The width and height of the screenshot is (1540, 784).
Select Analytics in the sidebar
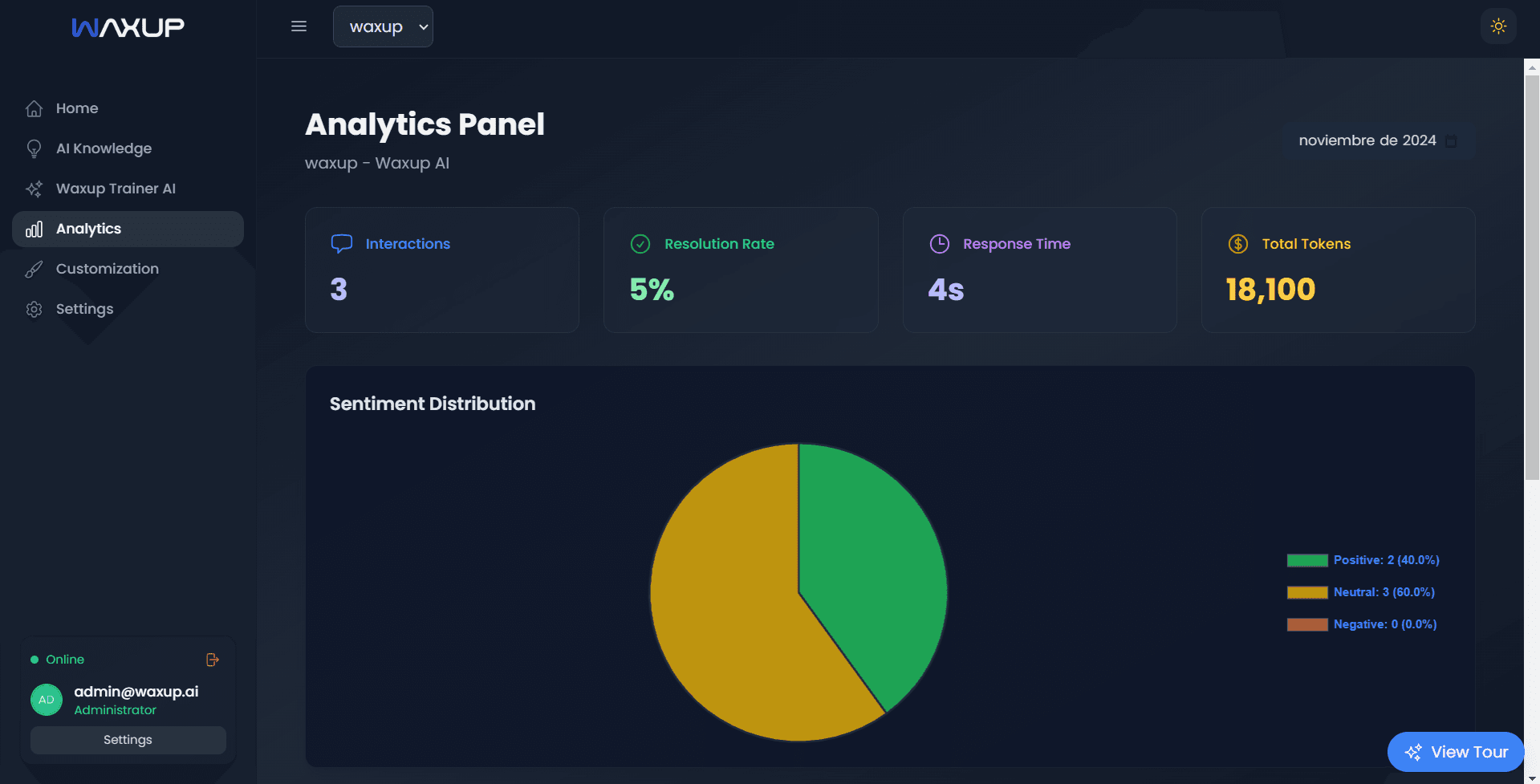(x=88, y=229)
